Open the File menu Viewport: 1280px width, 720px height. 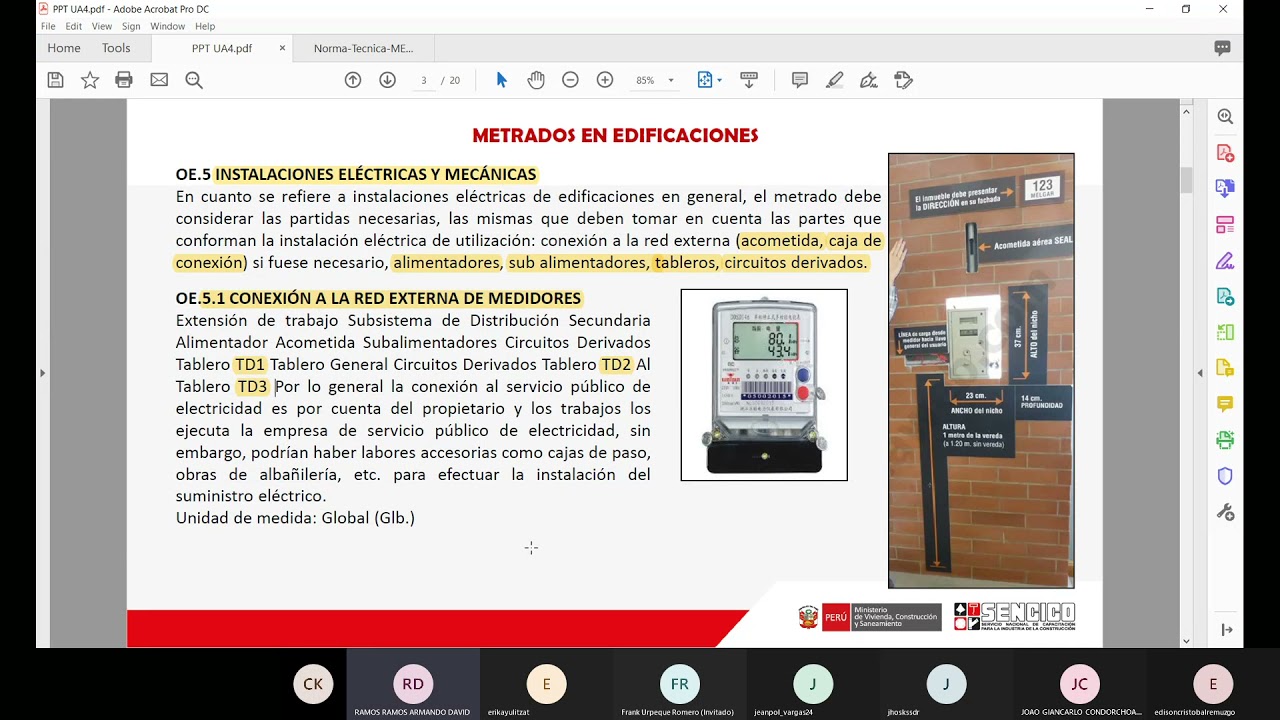click(48, 26)
